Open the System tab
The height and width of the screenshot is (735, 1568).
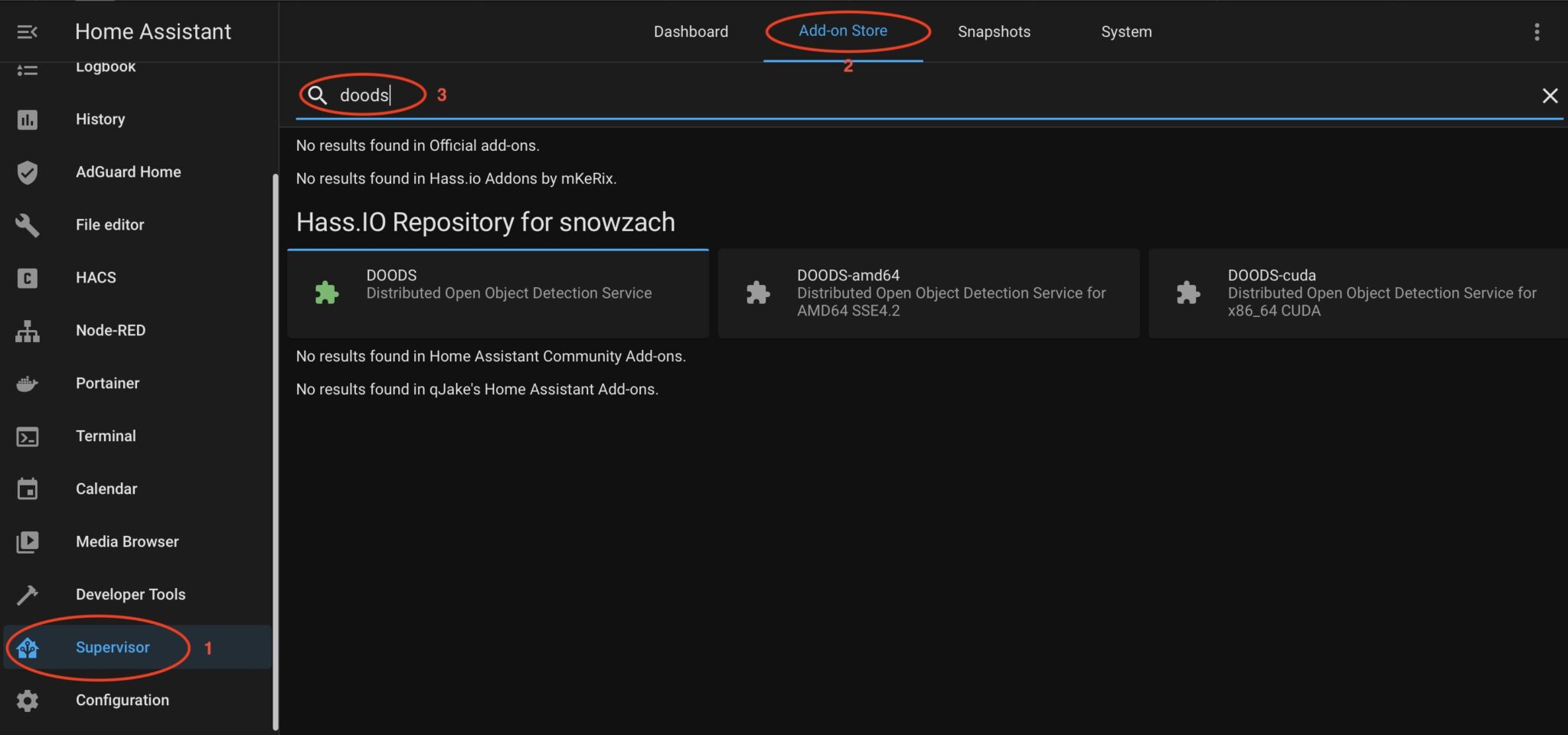click(1125, 31)
